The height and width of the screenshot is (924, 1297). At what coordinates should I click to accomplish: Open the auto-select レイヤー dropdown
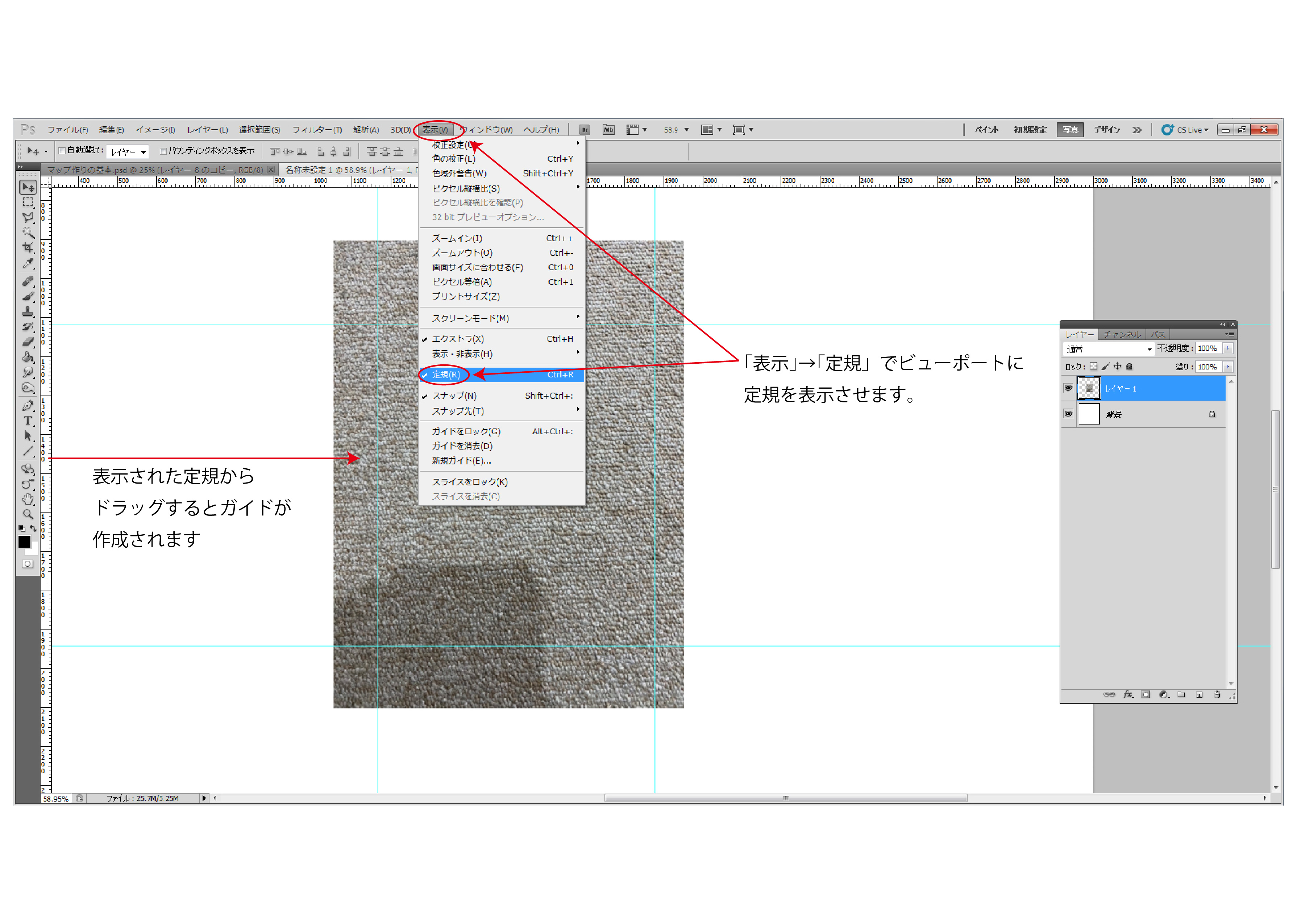pyautogui.click(x=129, y=152)
